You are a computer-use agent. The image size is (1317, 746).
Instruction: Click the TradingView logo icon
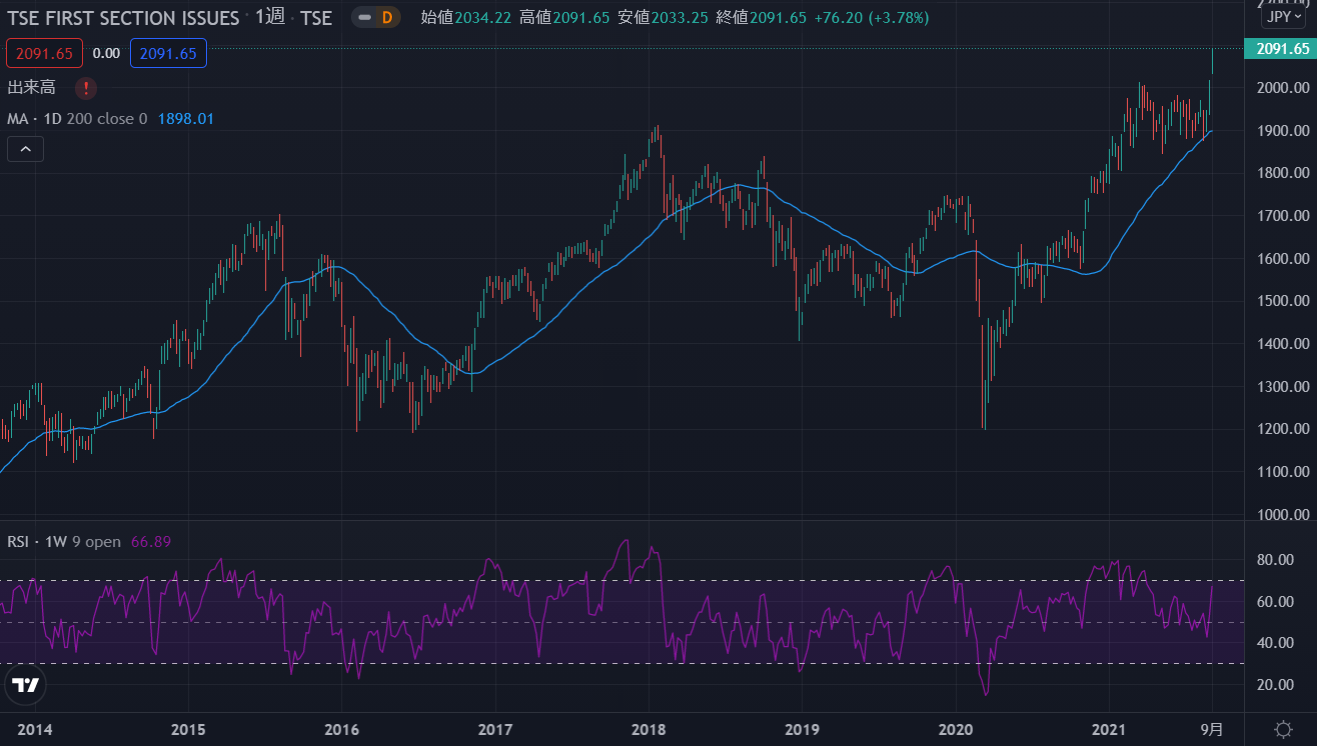coord(26,684)
